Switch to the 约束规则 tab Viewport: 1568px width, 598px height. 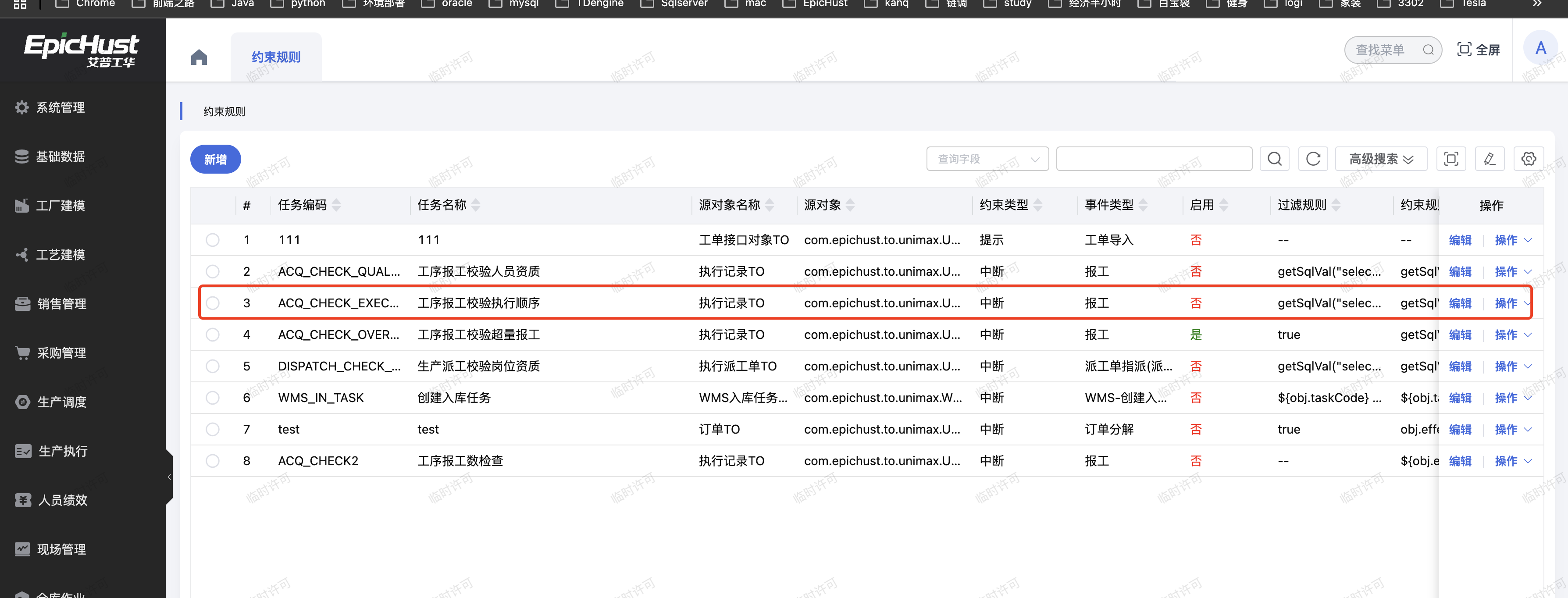(x=276, y=57)
